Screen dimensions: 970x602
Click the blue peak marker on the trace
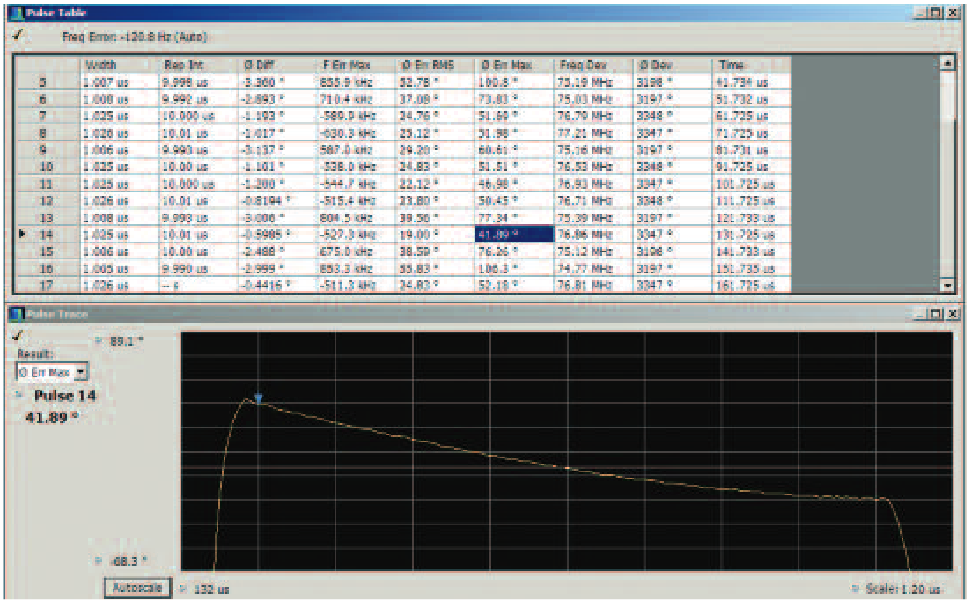[258, 398]
